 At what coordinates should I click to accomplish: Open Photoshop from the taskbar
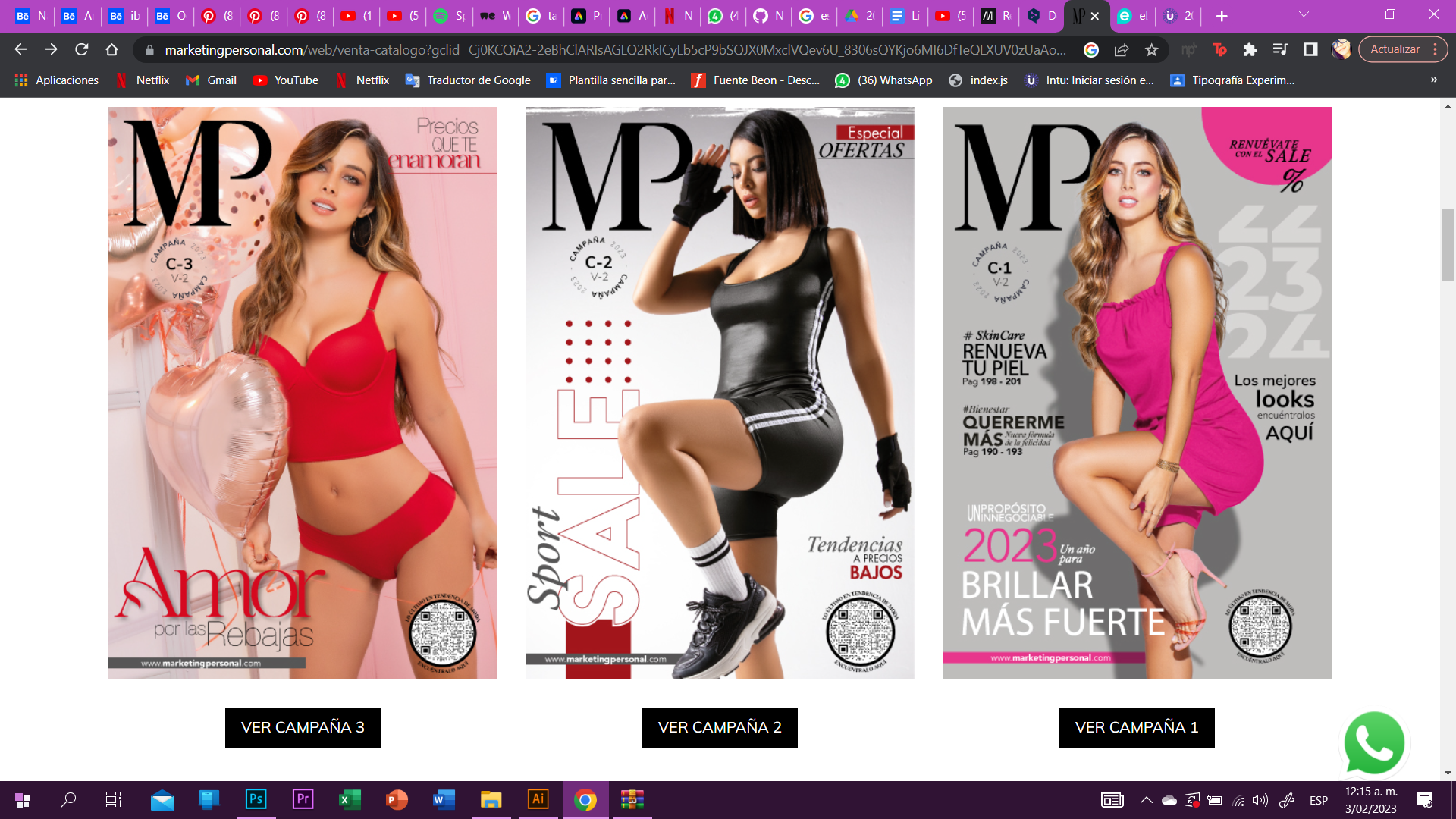pyautogui.click(x=256, y=799)
